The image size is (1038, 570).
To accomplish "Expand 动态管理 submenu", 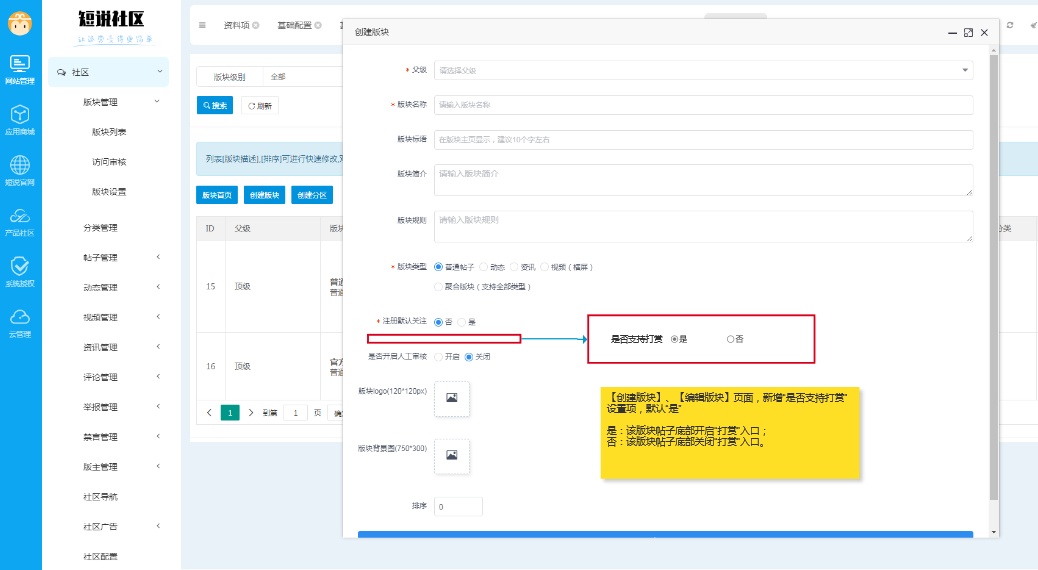I will point(158,287).
